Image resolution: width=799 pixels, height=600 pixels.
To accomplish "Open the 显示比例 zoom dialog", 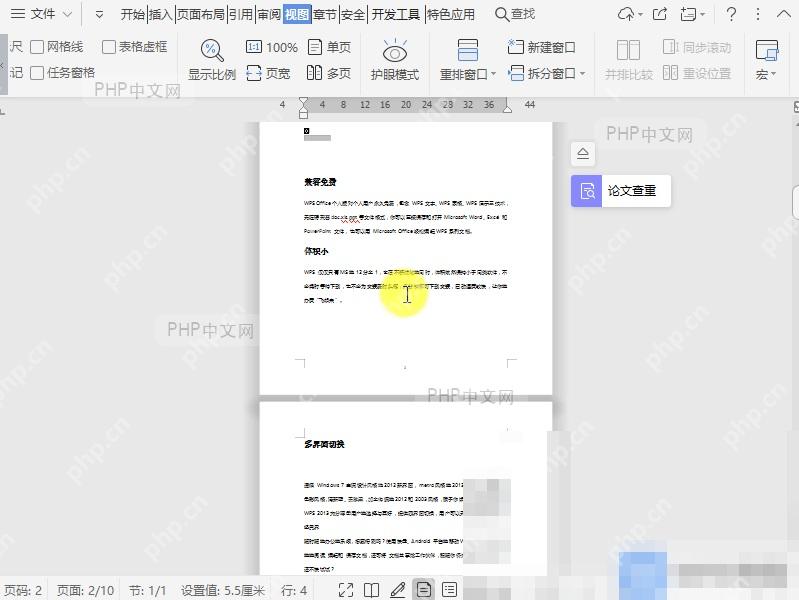I will 212,59.
